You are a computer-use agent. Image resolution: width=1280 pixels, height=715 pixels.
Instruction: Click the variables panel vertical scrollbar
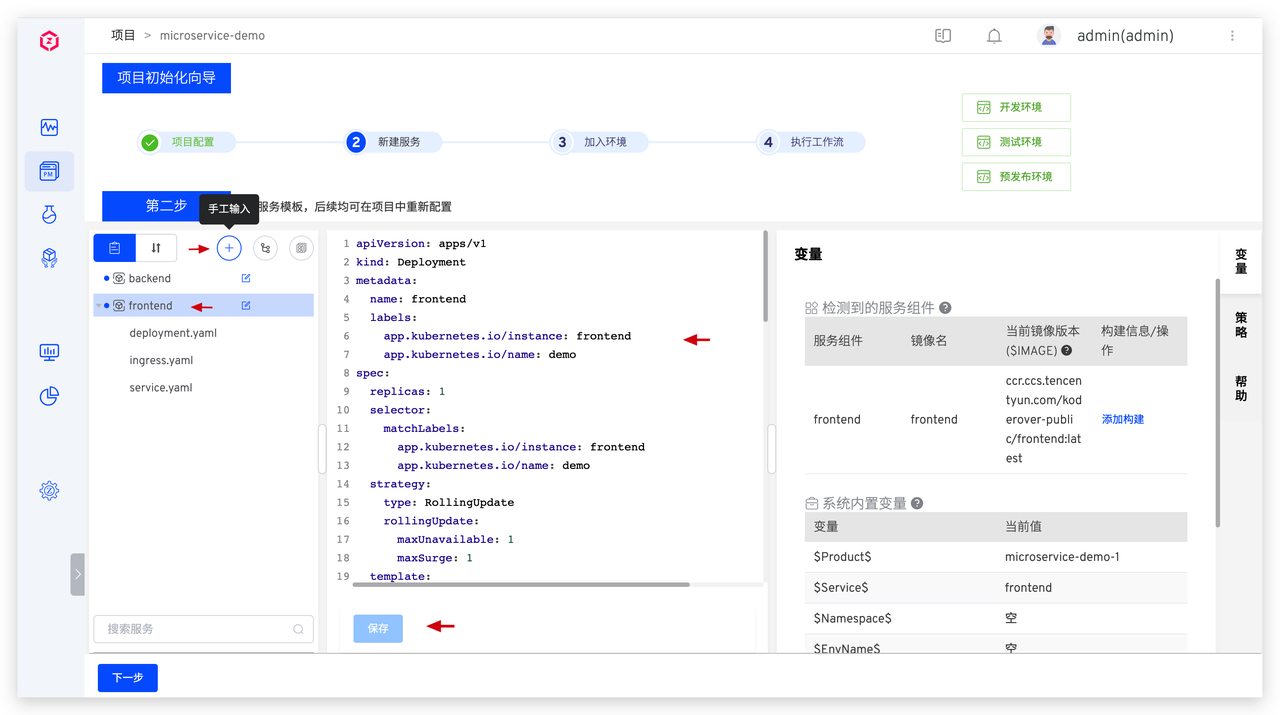click(1217, 402)
